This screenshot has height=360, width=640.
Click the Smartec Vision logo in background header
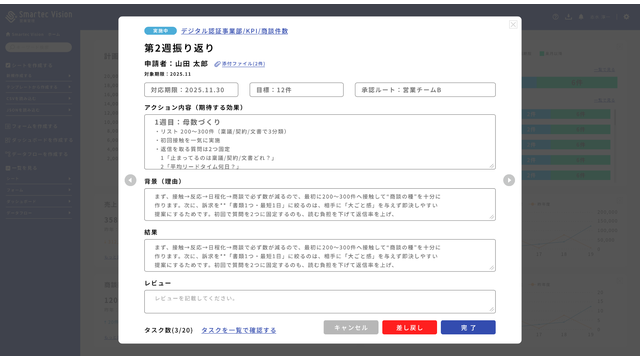[39, 16]
